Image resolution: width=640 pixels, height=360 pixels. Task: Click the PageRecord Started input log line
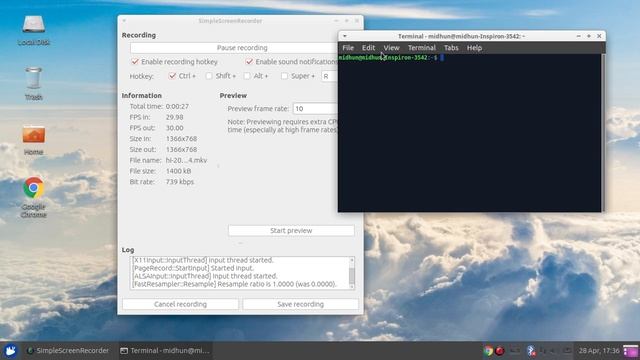click(x=193, y=268)
